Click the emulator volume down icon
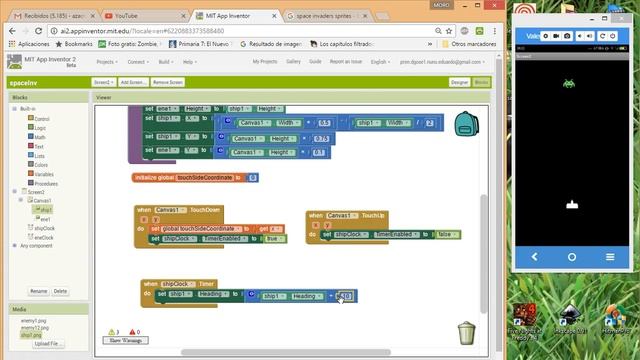Image resolution: width=640 pixels, height=360 pixels. coord(580,36)
